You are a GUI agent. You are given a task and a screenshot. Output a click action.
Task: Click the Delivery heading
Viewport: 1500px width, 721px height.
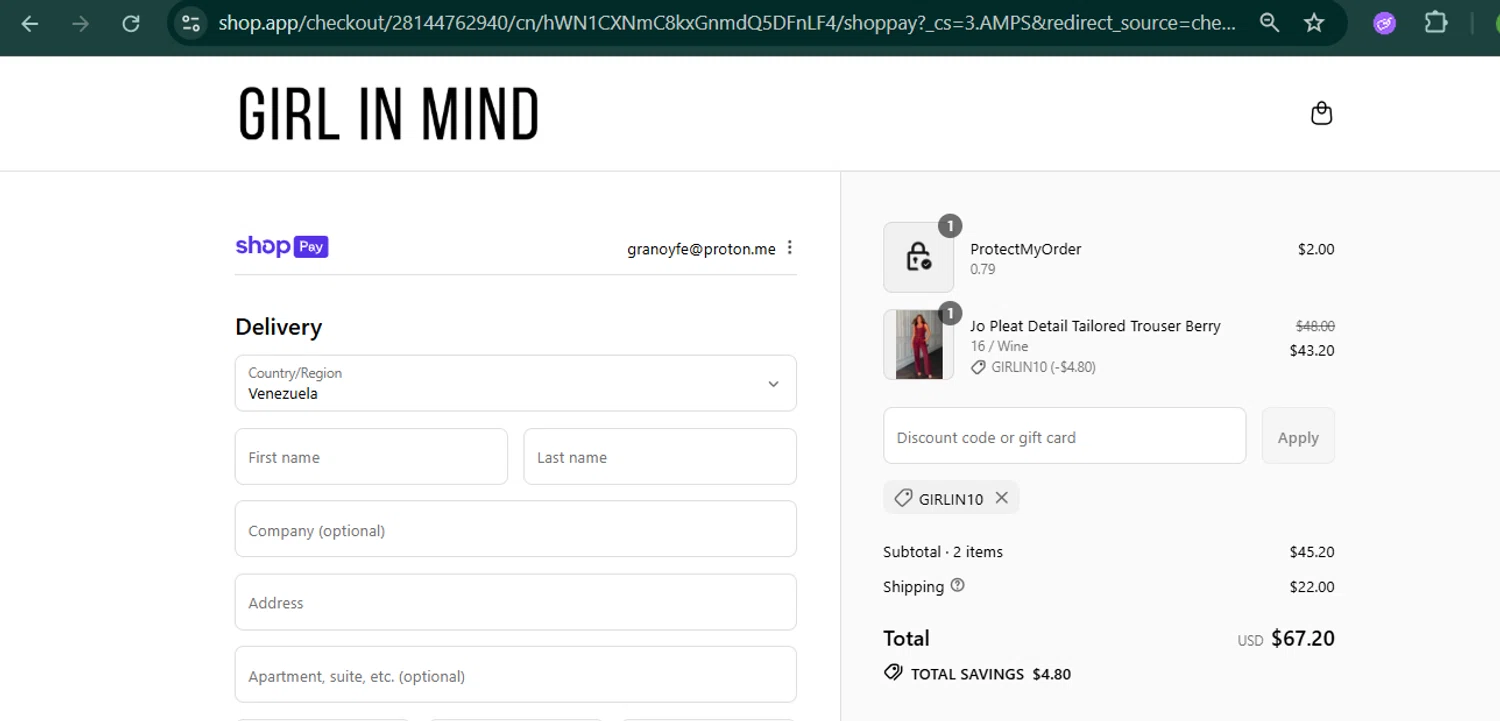click(278, 327)
